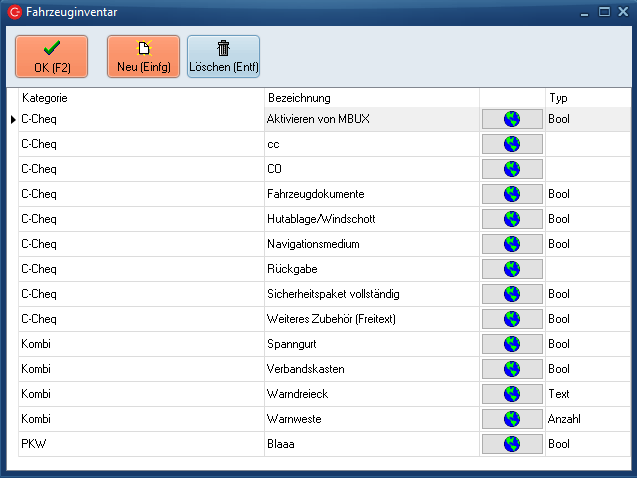Click the Typ column header
Image resolution: width=637 pixels, height=478 pixels.
pos(586,98)
